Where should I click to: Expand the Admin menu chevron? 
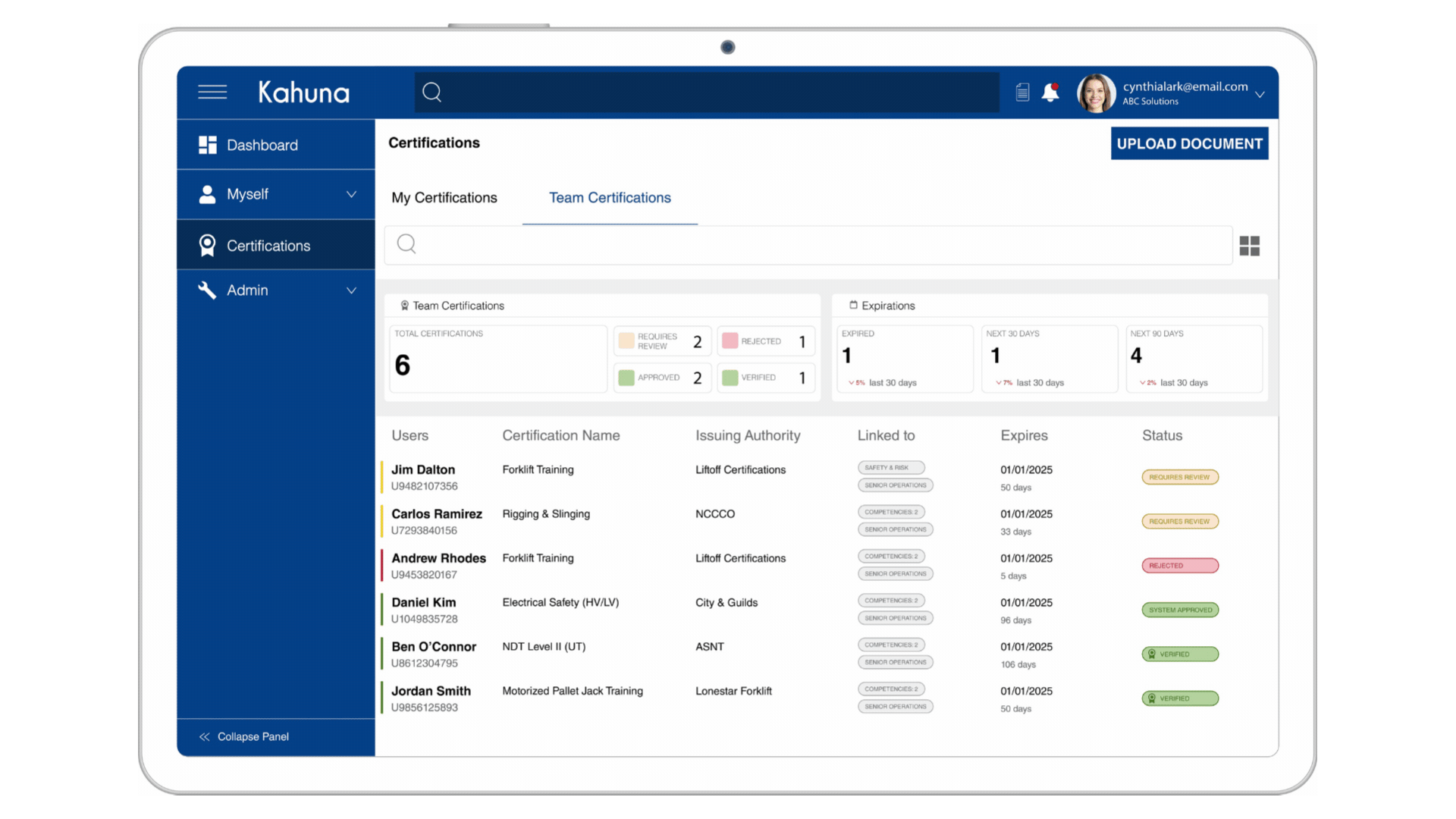[351, 290]
